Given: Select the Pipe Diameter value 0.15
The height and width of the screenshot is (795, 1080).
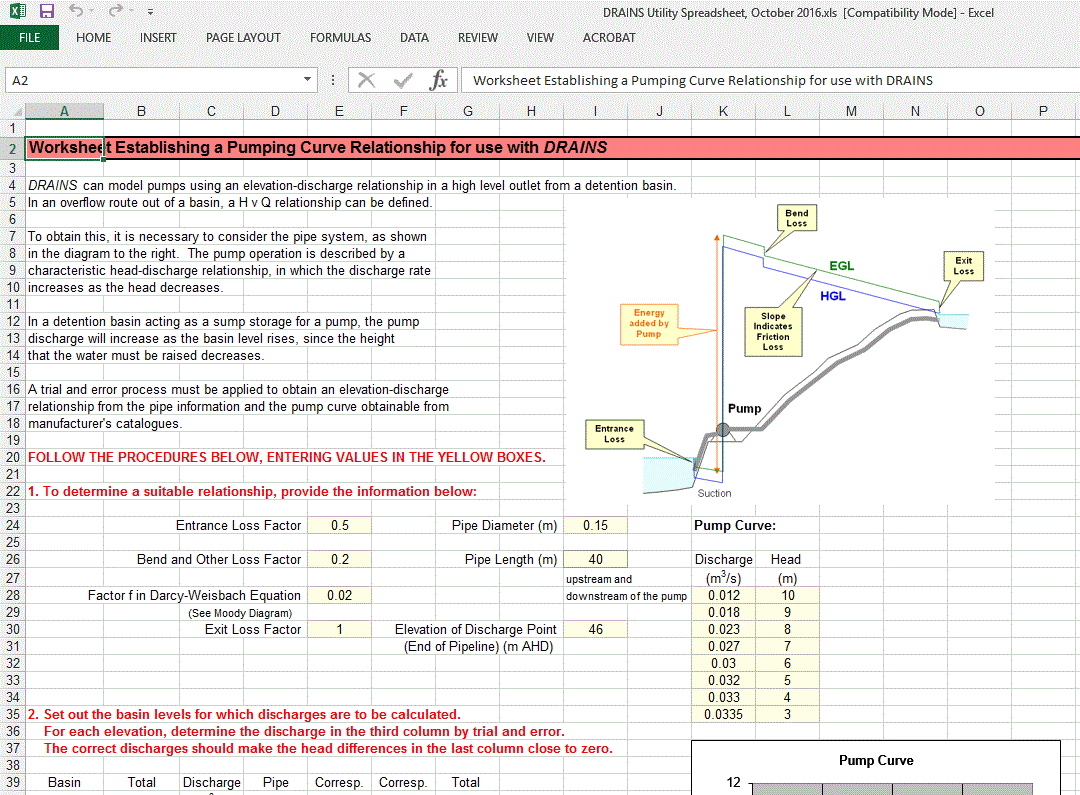Looking at the screenshot, I should [596, 526].
